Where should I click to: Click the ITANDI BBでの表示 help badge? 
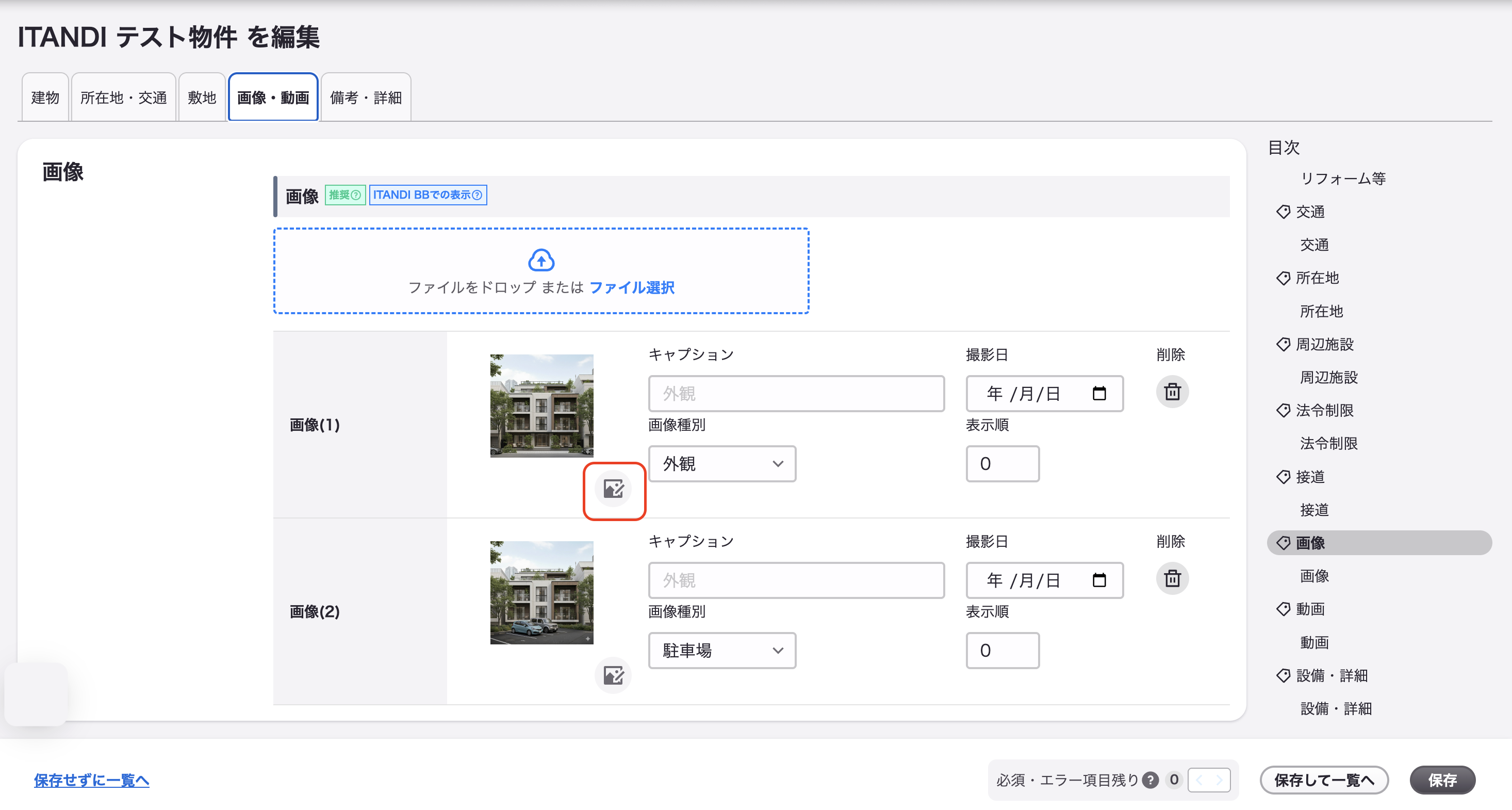coord(428,195)
